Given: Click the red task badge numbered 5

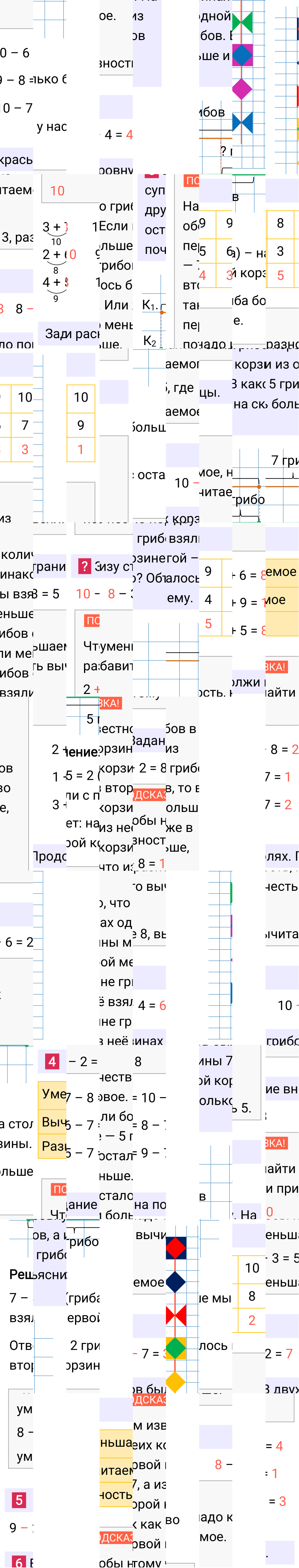Looking at the screenshot, I should [19, 1500].
